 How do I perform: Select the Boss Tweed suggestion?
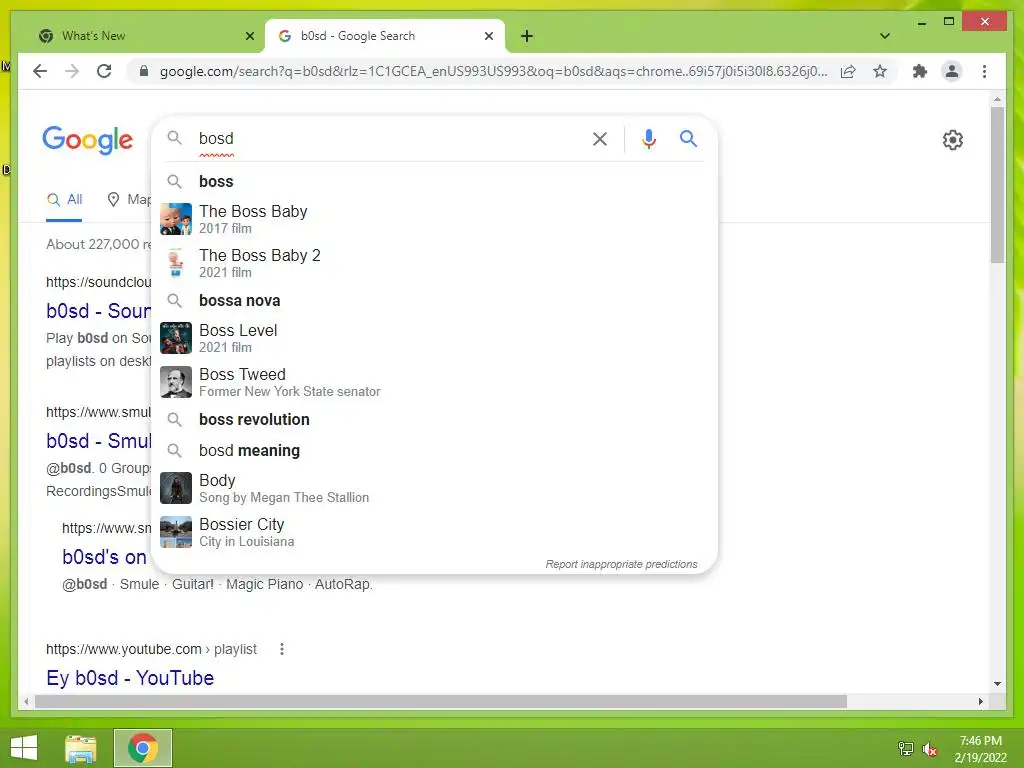click(434, 382)
